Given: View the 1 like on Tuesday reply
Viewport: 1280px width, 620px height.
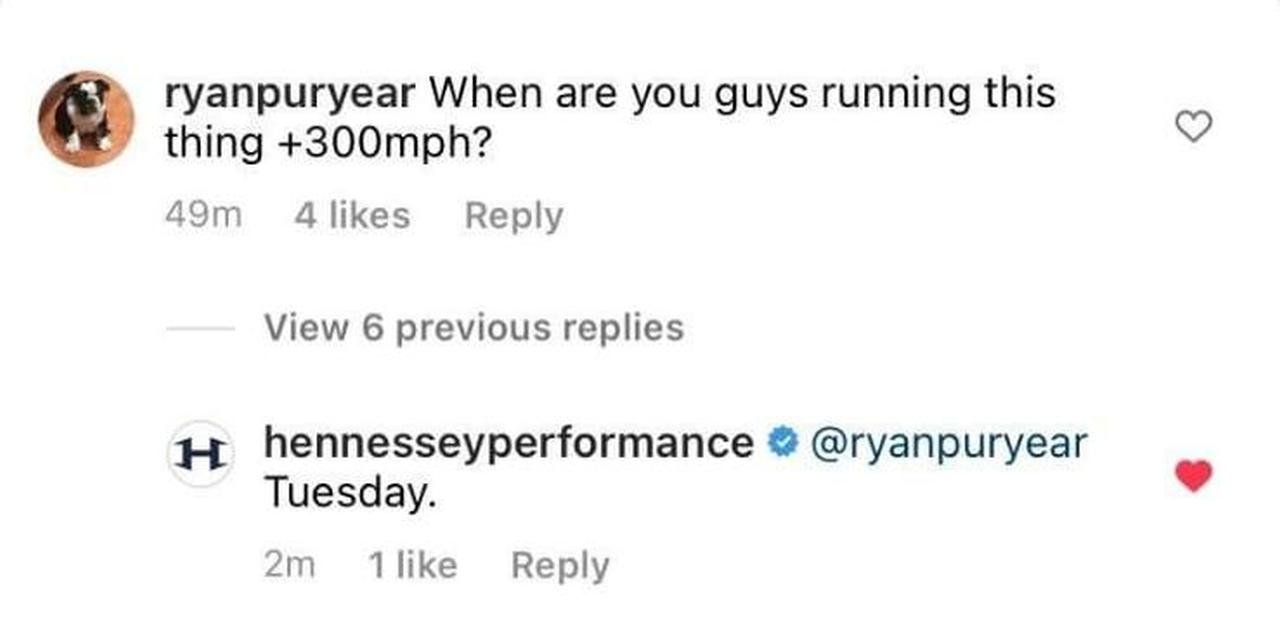Looking at the screenshot, I should (412, 566).
